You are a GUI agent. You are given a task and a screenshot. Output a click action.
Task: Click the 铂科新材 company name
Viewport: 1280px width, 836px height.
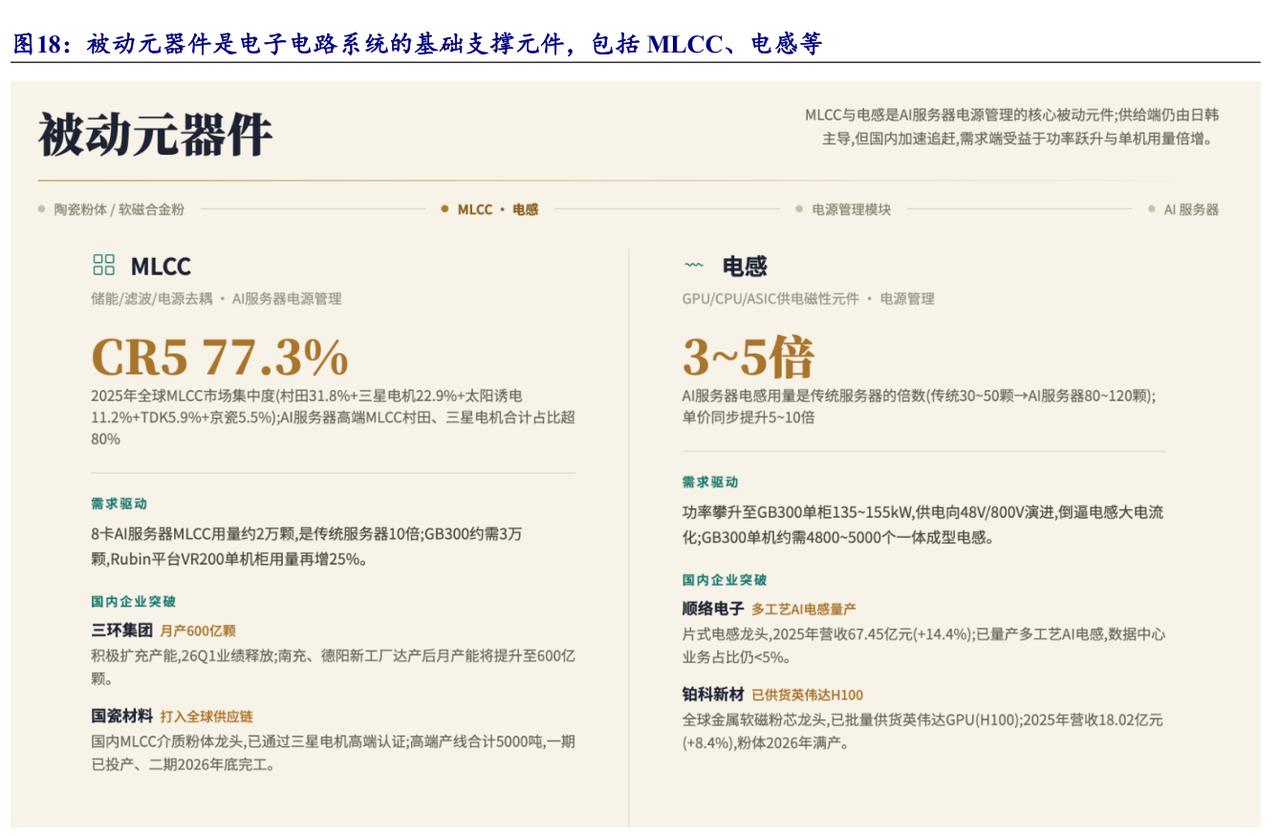[713, 694]
